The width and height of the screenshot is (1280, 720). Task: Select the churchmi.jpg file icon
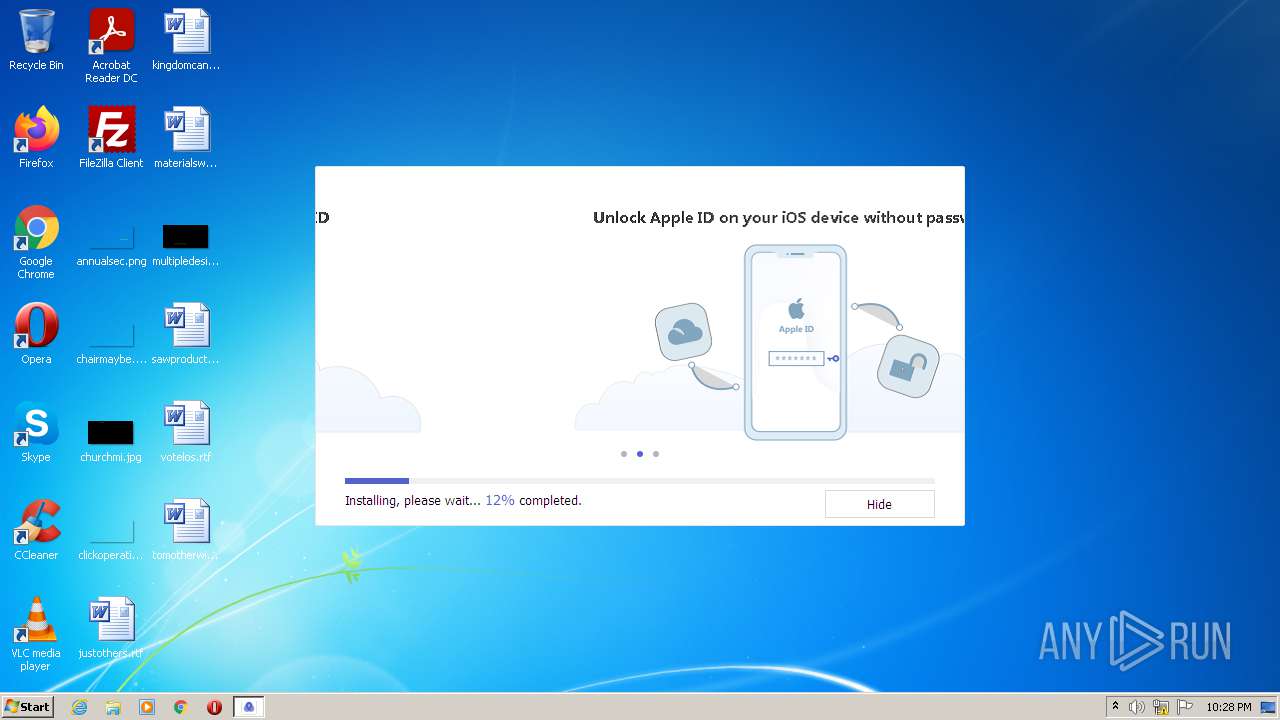click(111, 442)
